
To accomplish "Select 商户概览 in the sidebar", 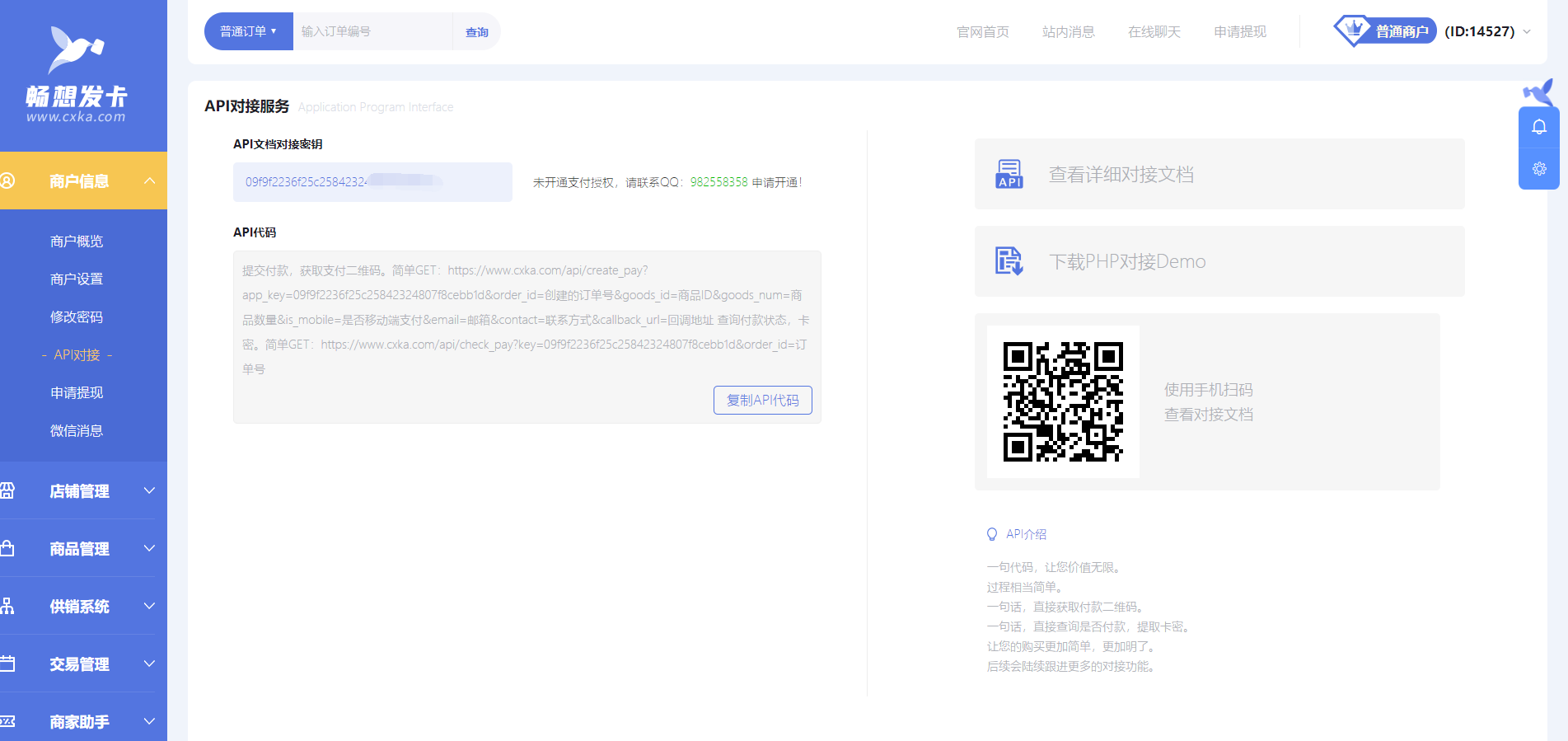I will click(x=77, y=242).
